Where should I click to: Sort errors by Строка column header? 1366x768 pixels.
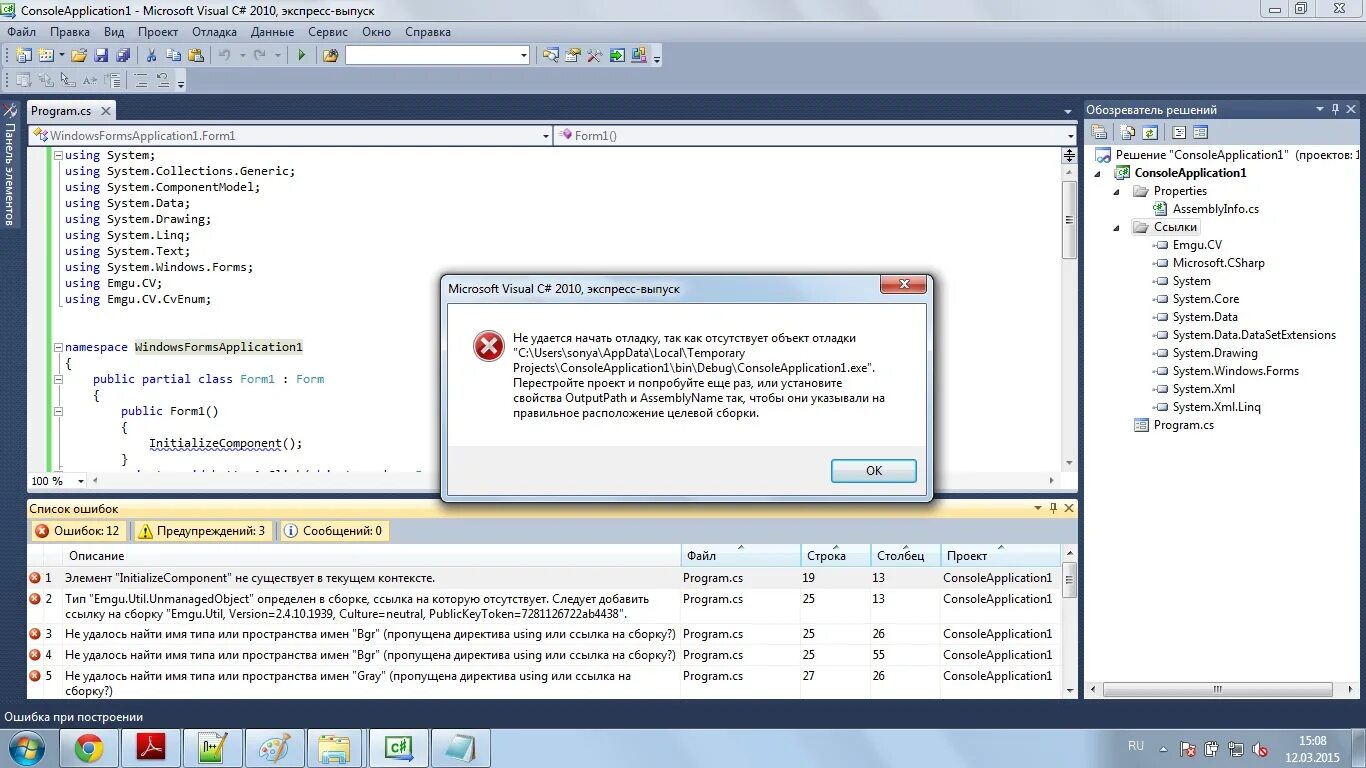click(836, 555)
